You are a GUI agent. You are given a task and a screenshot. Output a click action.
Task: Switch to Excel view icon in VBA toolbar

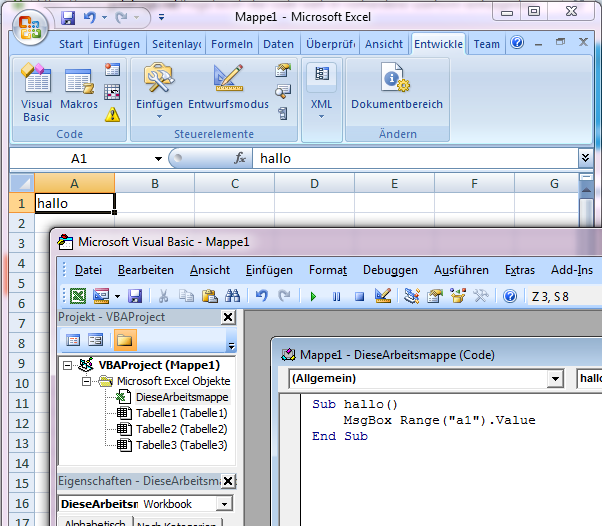point(78,296)
